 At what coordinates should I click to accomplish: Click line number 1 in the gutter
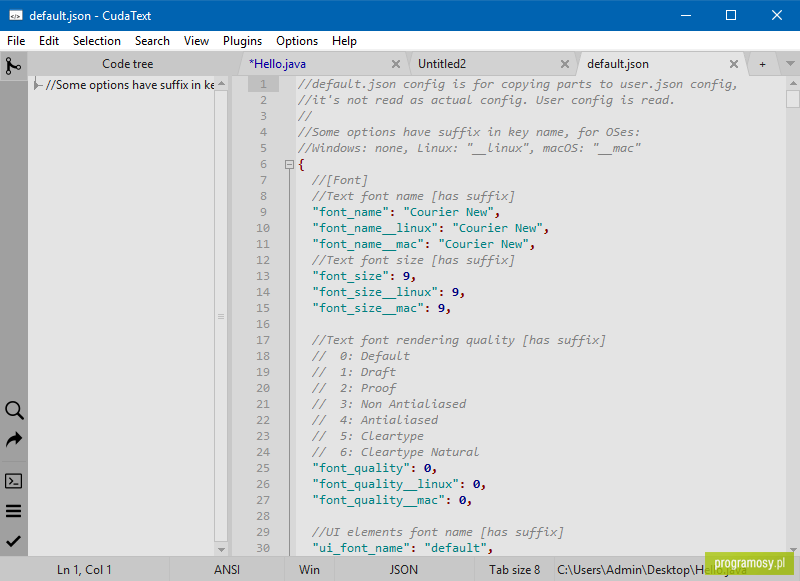(263, 84)
